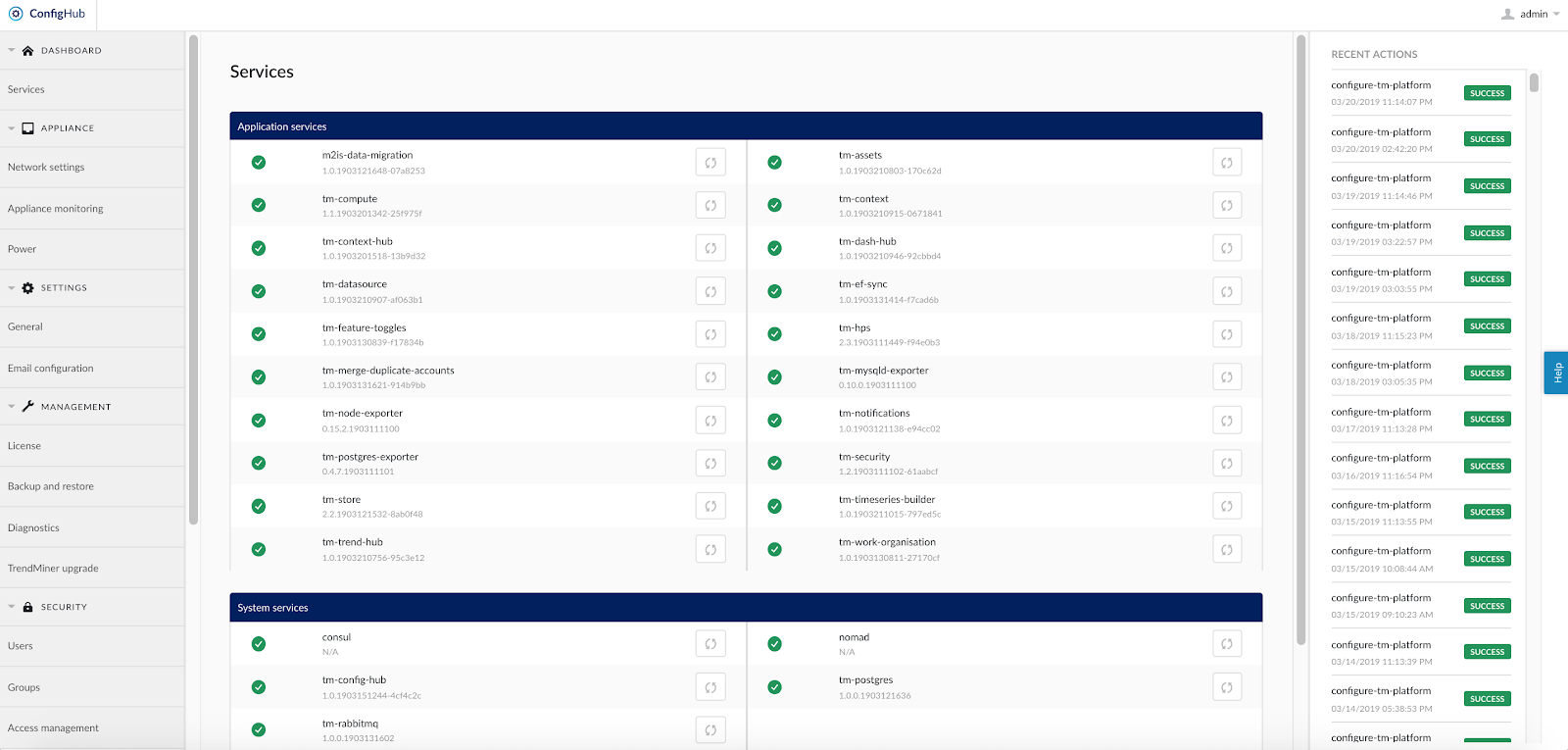Click the ConfigHub logo icon

(16, 14)
